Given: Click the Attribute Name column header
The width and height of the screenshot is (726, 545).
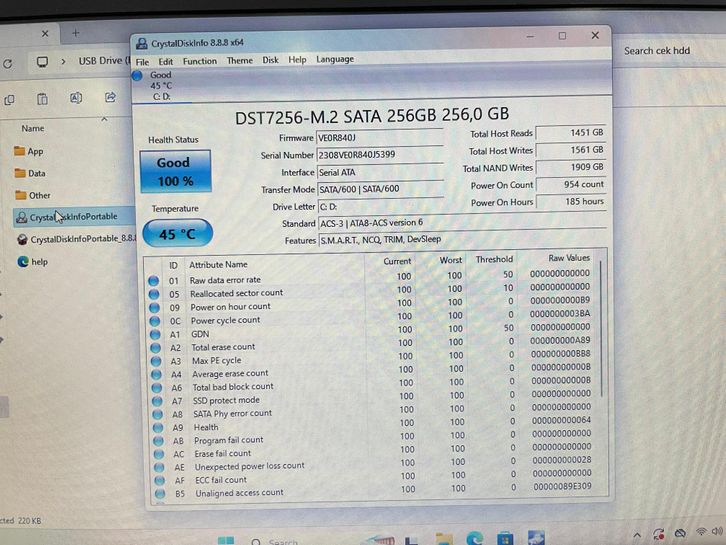Looking at the screenshot, I should 218,264.
